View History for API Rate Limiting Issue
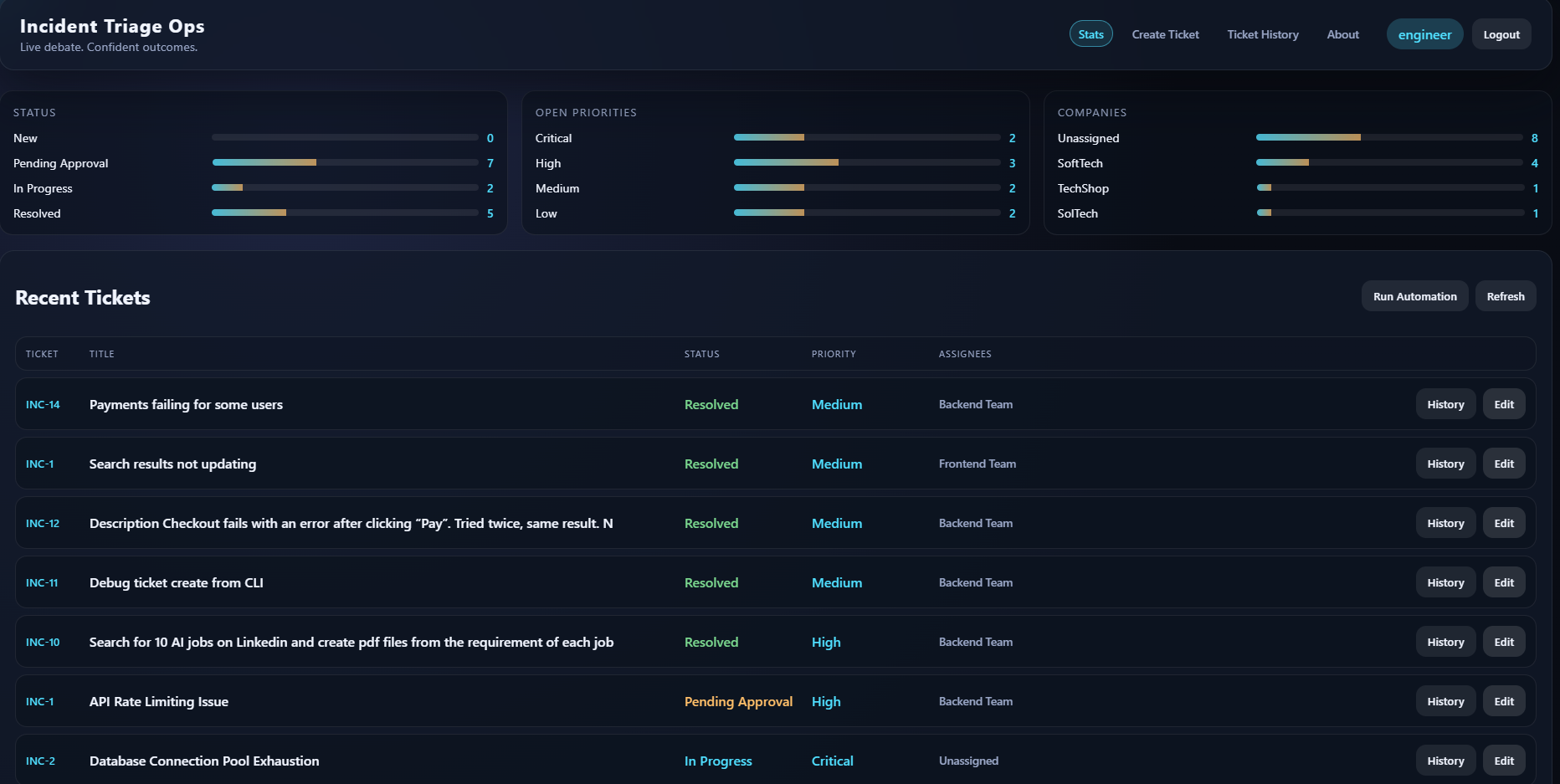The image size is (1560, 784). click(x=1445, y=701)
